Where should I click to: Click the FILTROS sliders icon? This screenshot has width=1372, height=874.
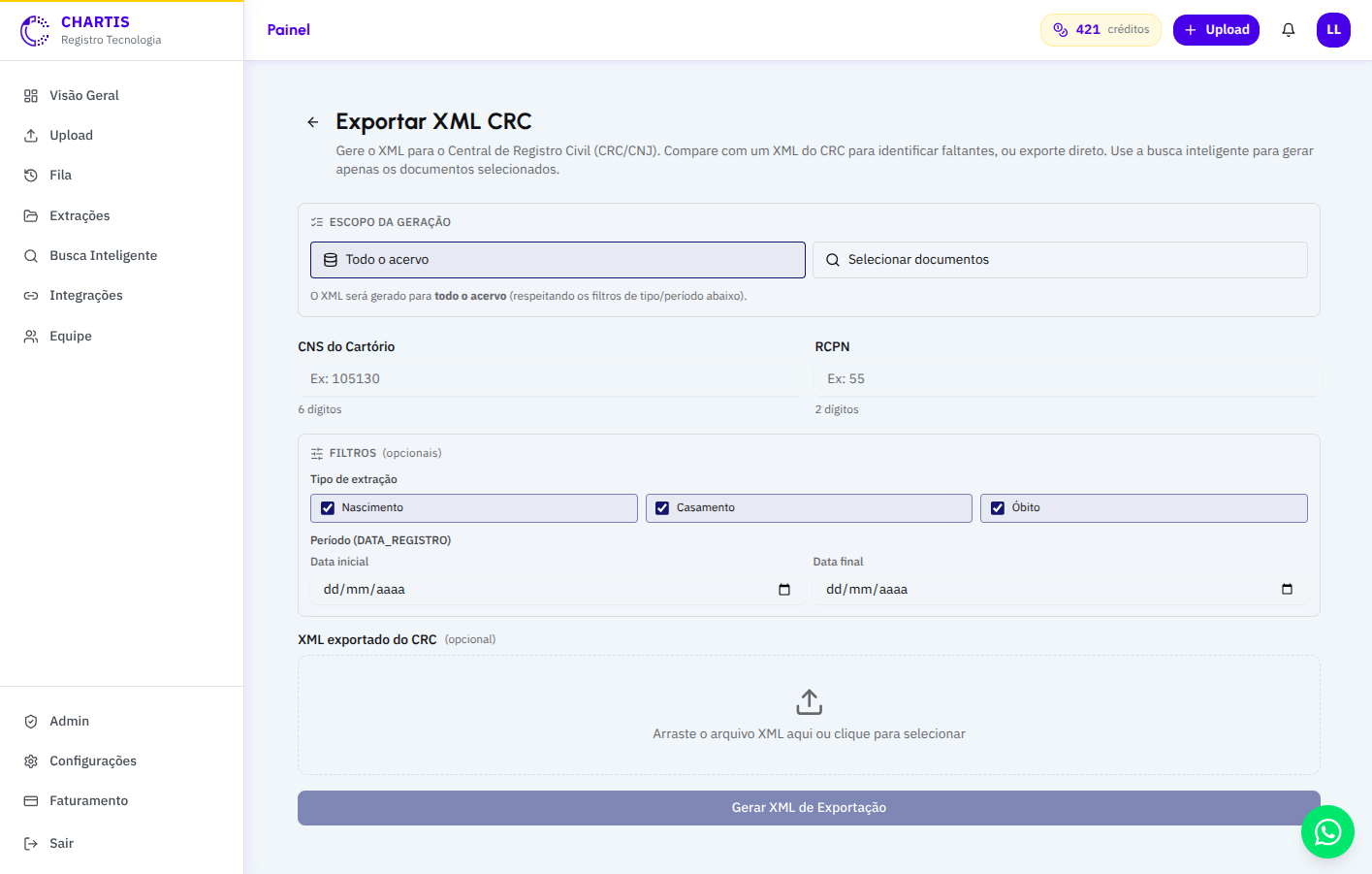tap(317, 453)
